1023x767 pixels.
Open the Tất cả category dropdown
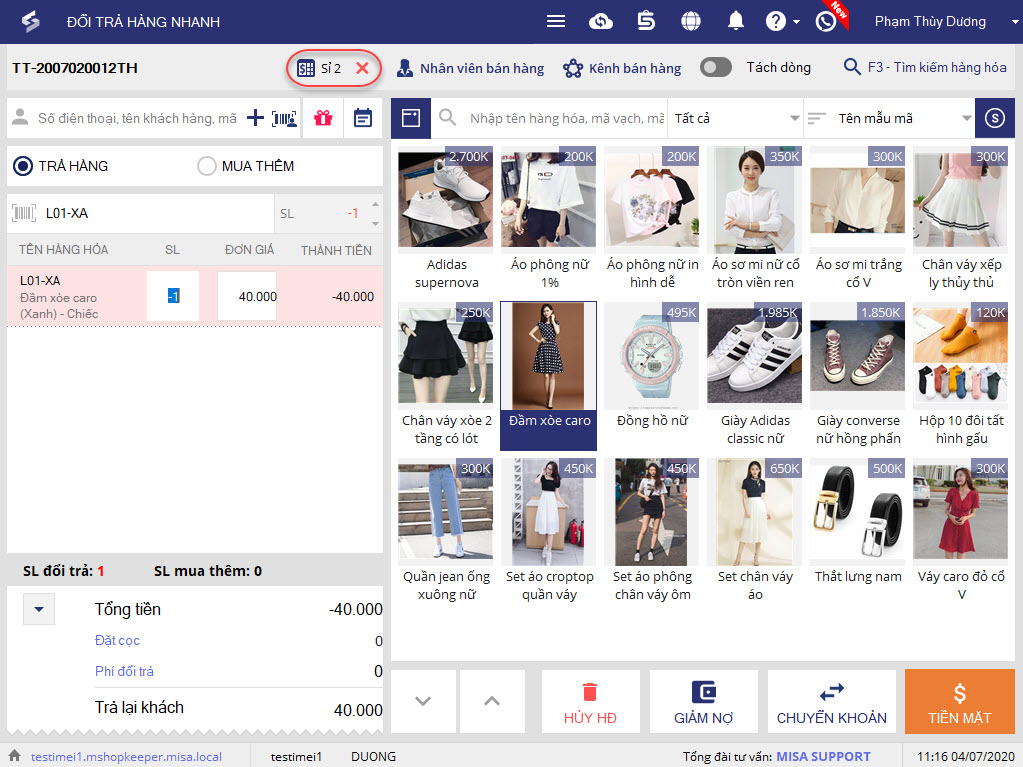coord(735,118)
